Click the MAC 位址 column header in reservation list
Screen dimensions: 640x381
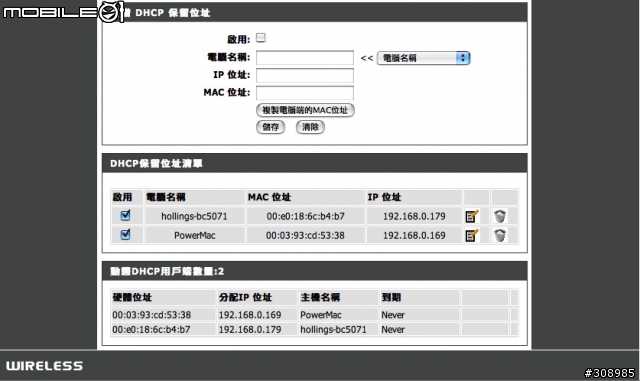269,197
